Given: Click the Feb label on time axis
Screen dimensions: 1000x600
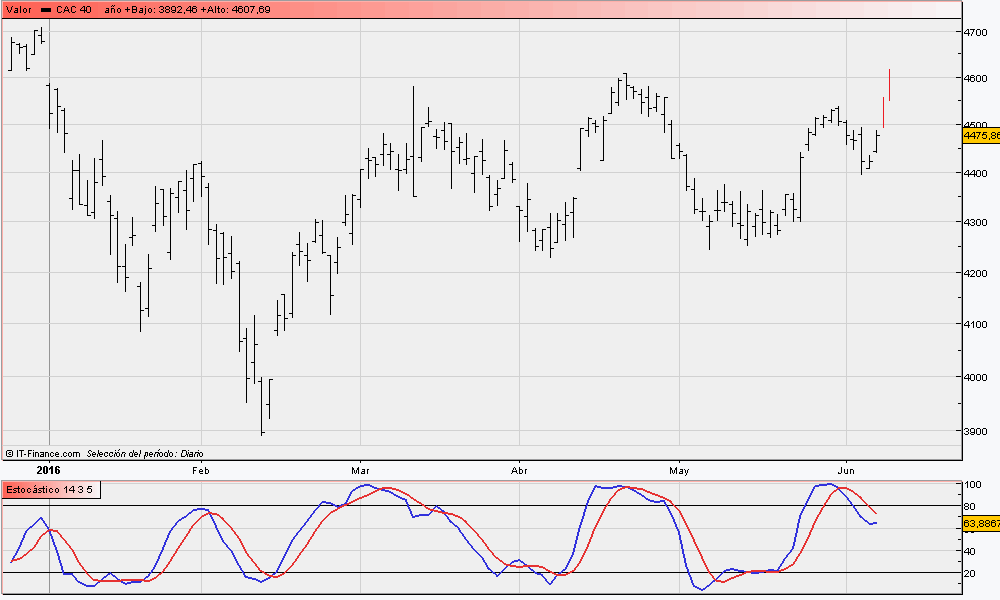Looking at the screenshot, I should pos(200,469).
